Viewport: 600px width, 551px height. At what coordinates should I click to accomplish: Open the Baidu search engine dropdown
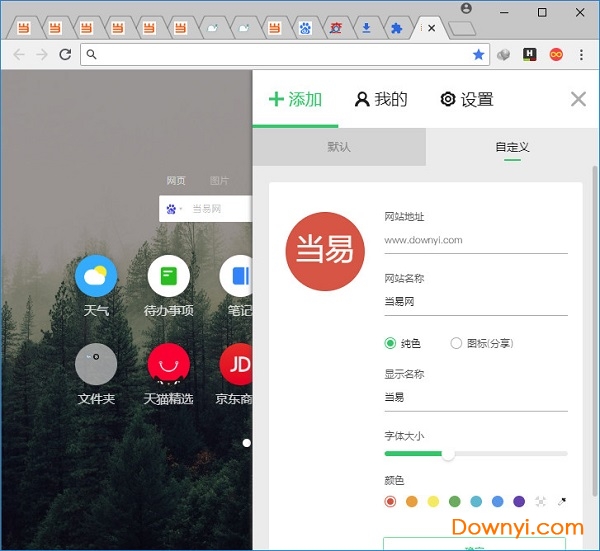click(173, 209)
